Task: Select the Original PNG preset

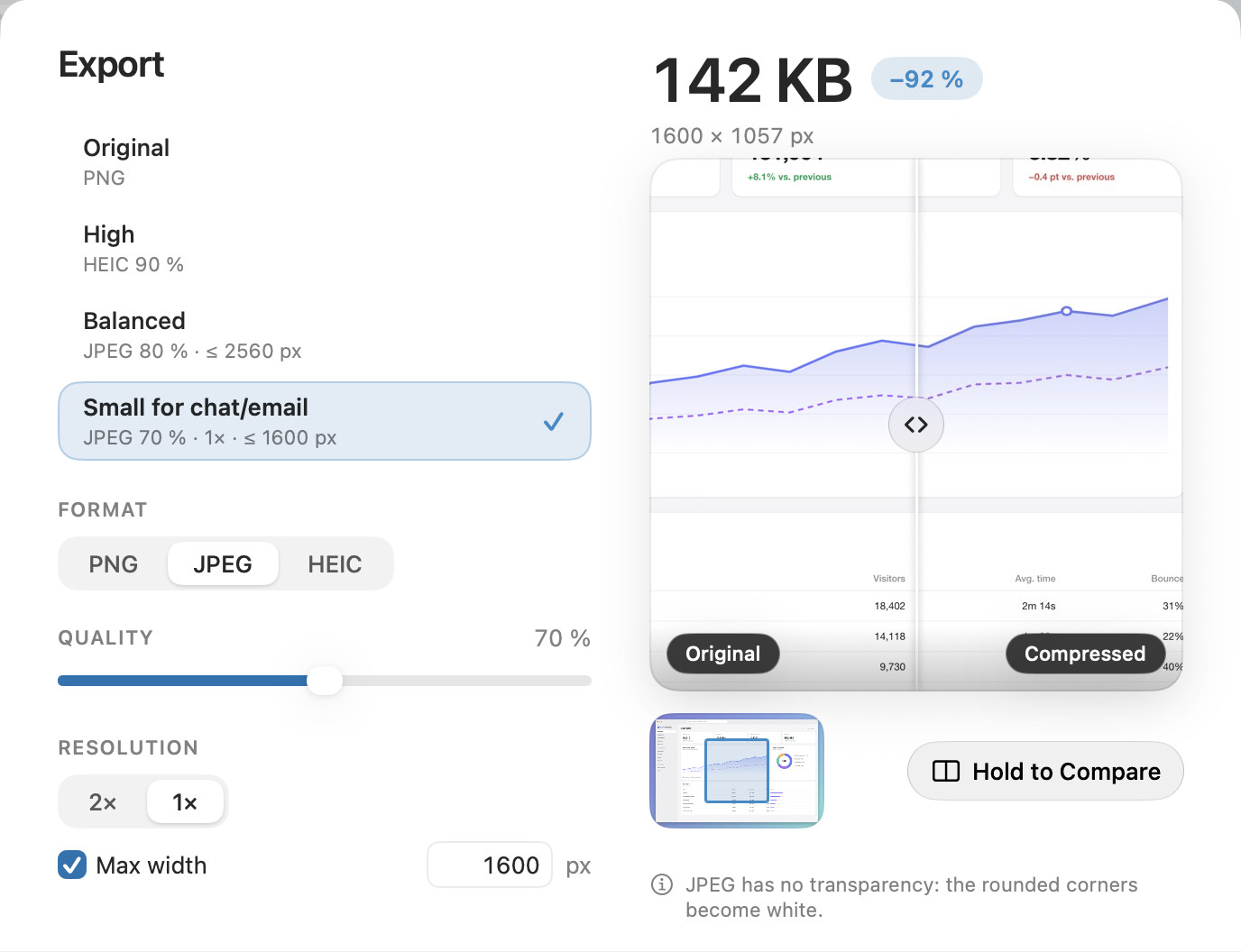Action: click(325, 161)
